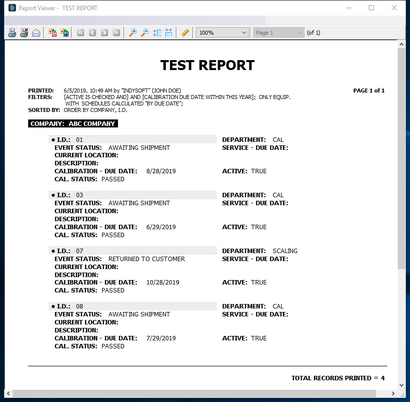Click the yellow pencil edit icon

185,33
